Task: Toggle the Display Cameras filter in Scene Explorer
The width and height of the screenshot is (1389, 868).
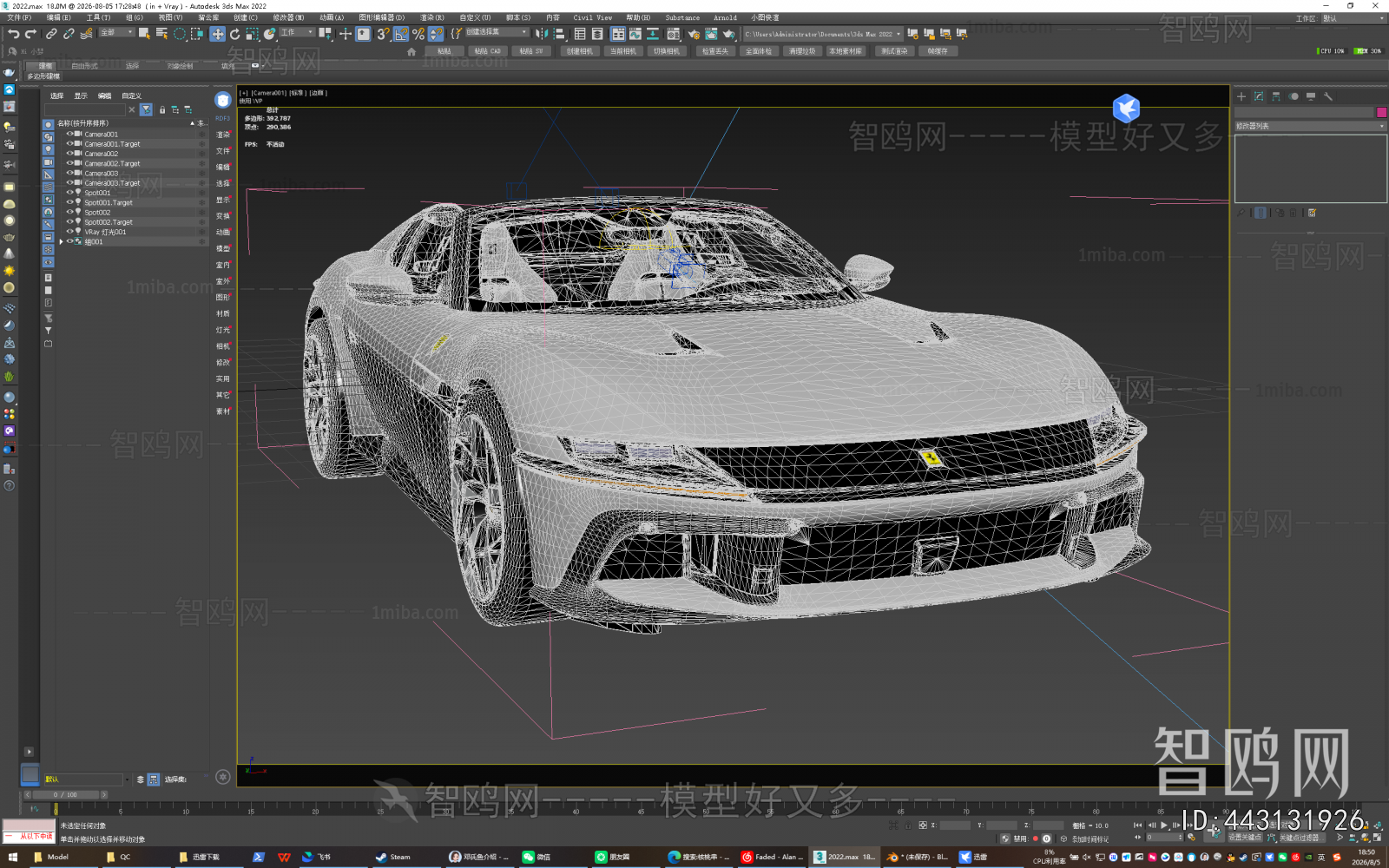Action: 49,162
